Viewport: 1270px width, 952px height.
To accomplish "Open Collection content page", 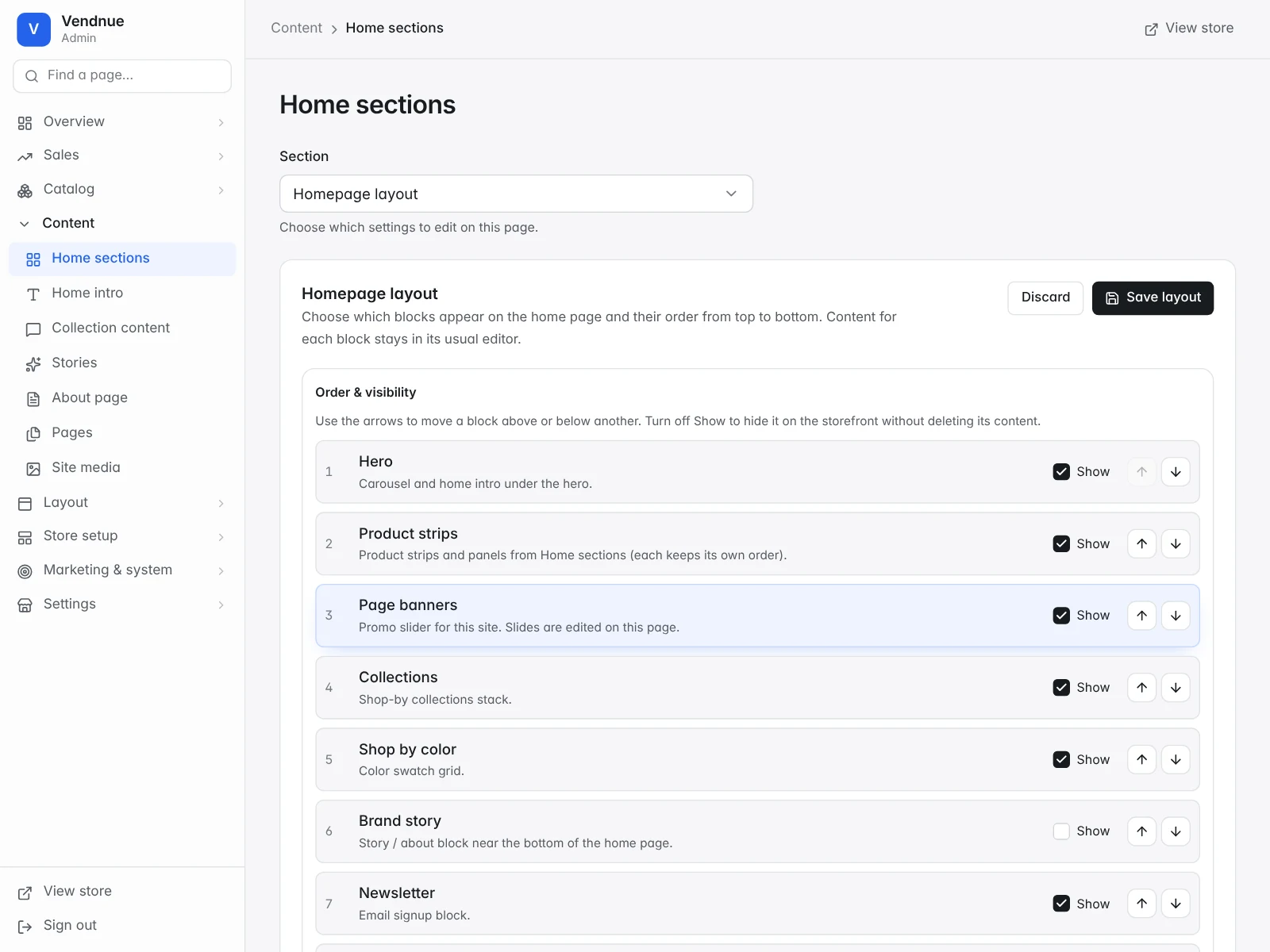I will pos(122,328).
